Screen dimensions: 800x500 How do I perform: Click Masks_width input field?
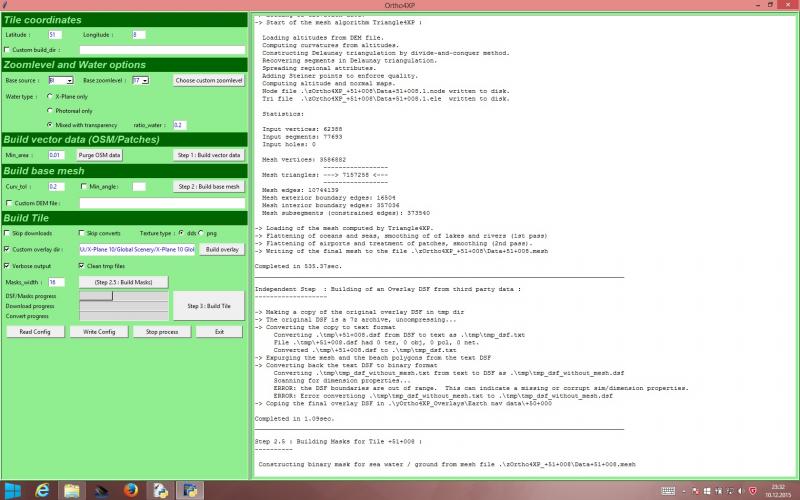coord(56,282)
